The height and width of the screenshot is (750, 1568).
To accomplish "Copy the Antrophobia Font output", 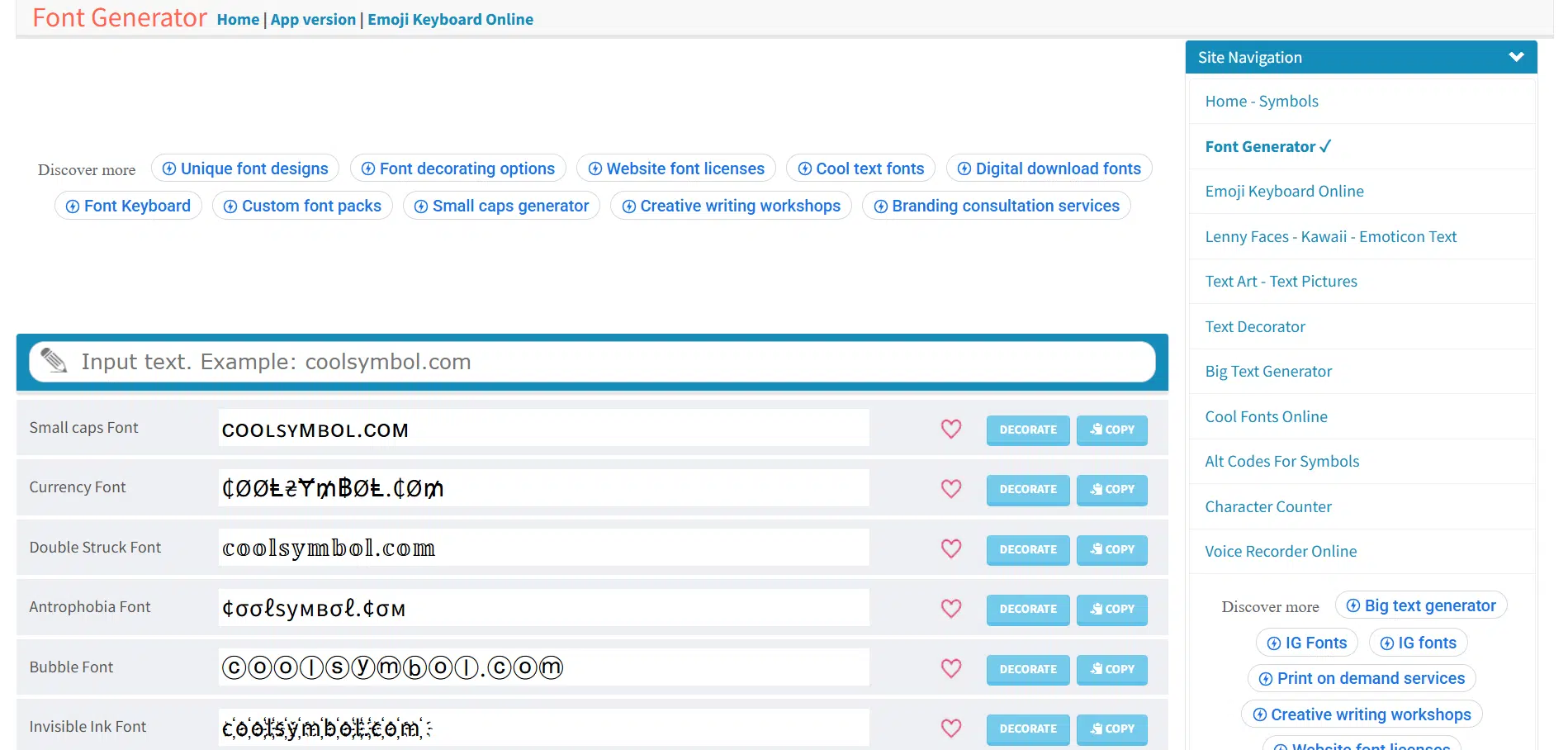I will pyautogui.click(x=1111, y=609).
